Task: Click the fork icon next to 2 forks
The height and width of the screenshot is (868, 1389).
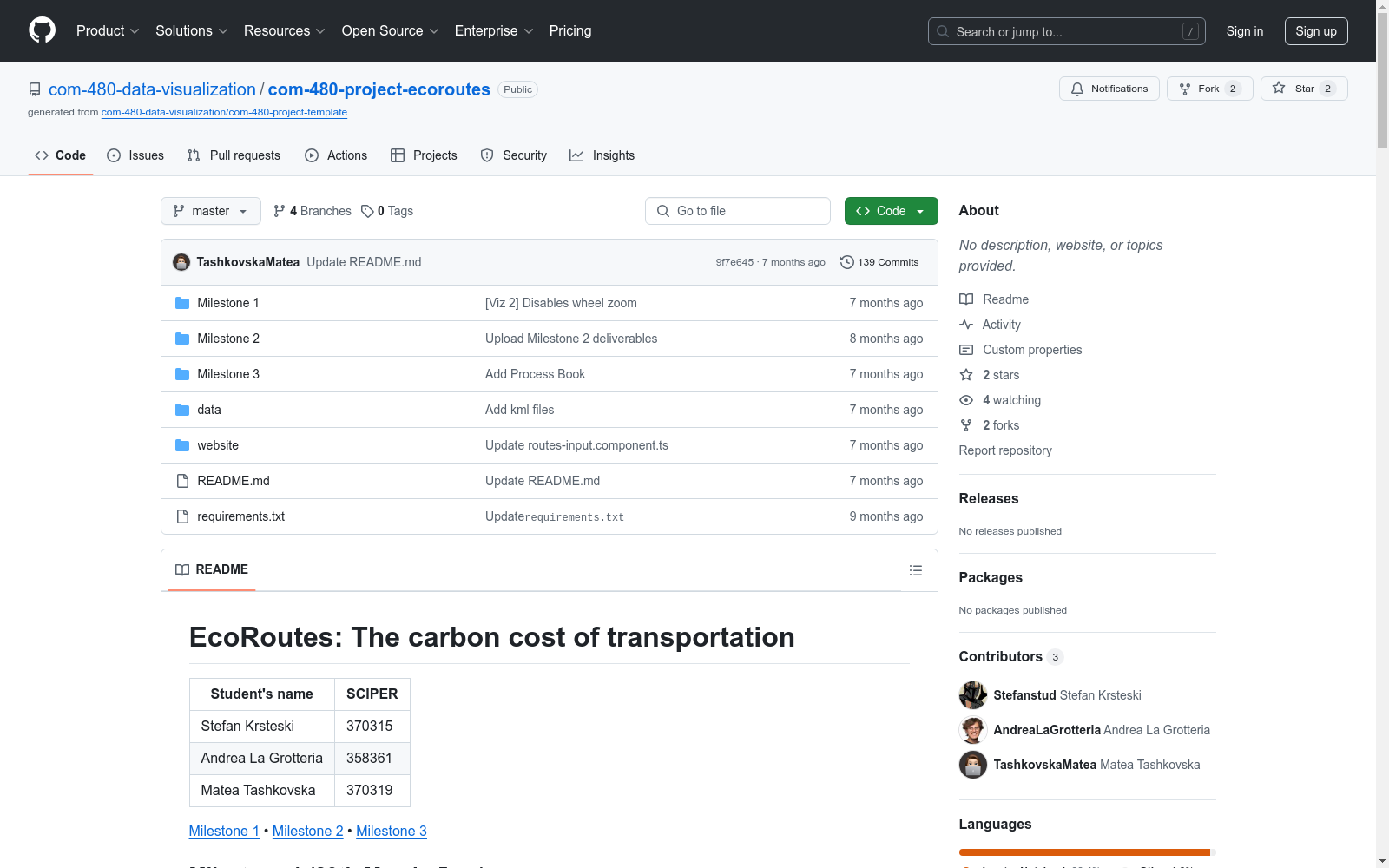Action: tap(966, 425)
